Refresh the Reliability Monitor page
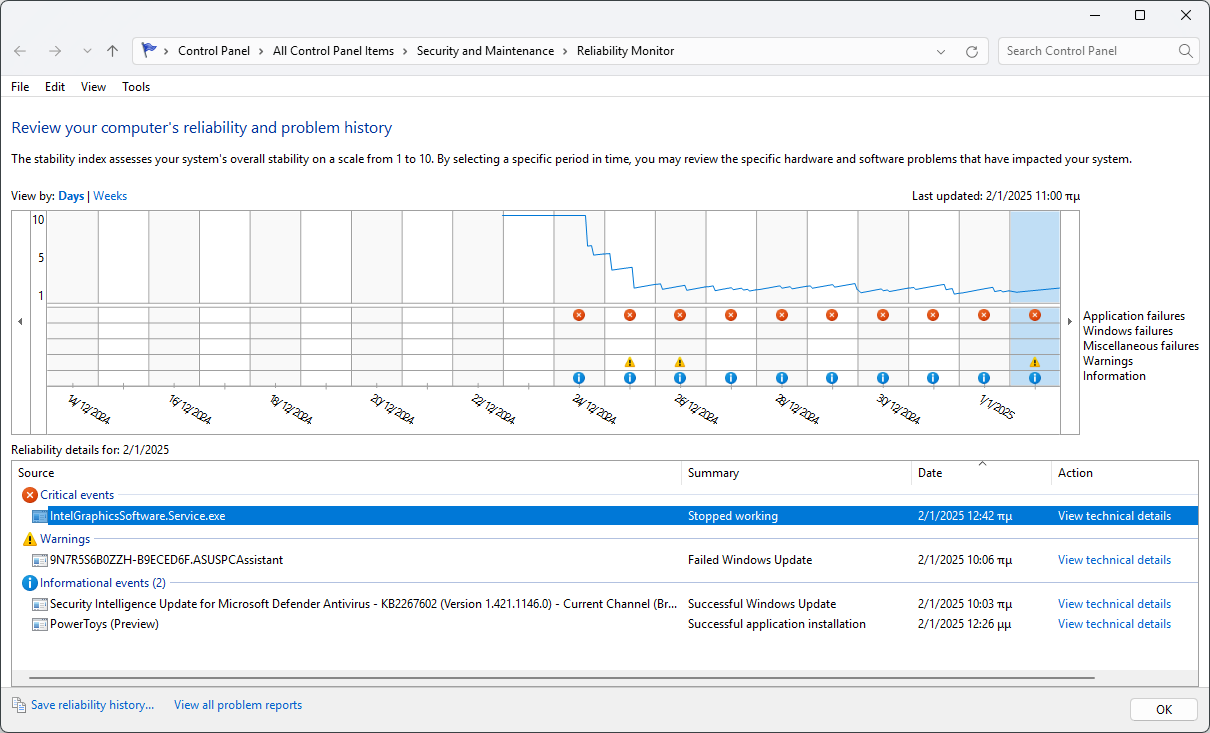This screenshot has width=1210, height=733. (x=971, y=51)
